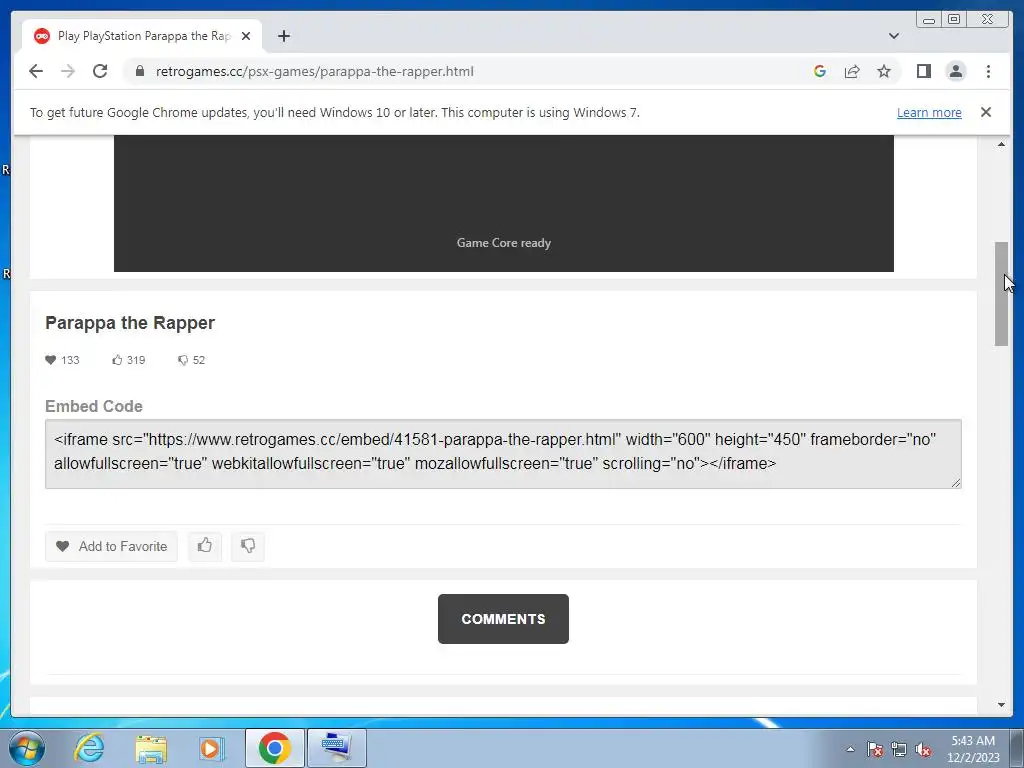
Task: Close the Parappa the Rapper tab
Action: [x=246, y=36]
